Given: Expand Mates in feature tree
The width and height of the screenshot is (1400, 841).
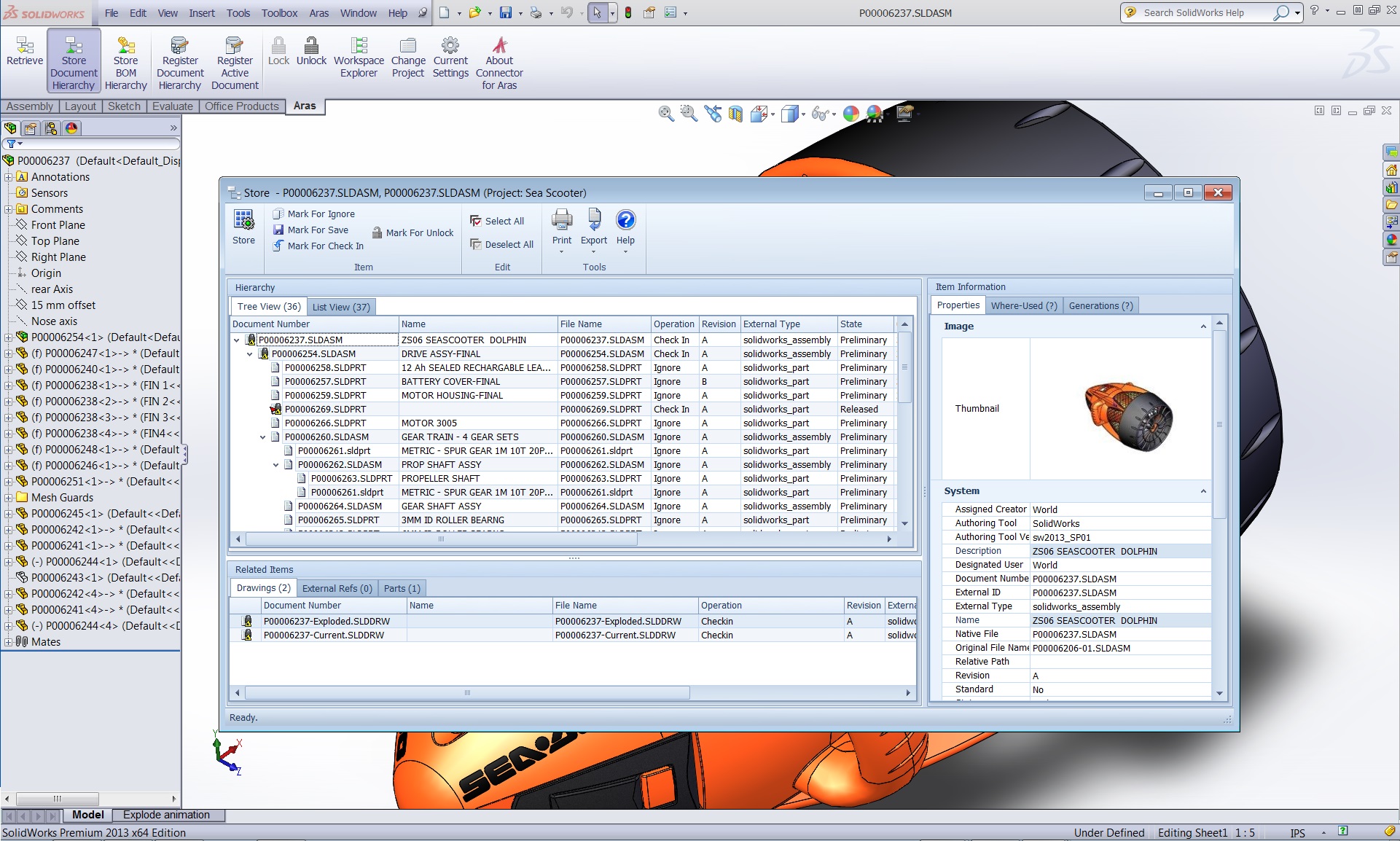Looking at the screenshot, I should click(x=8, y=642).
